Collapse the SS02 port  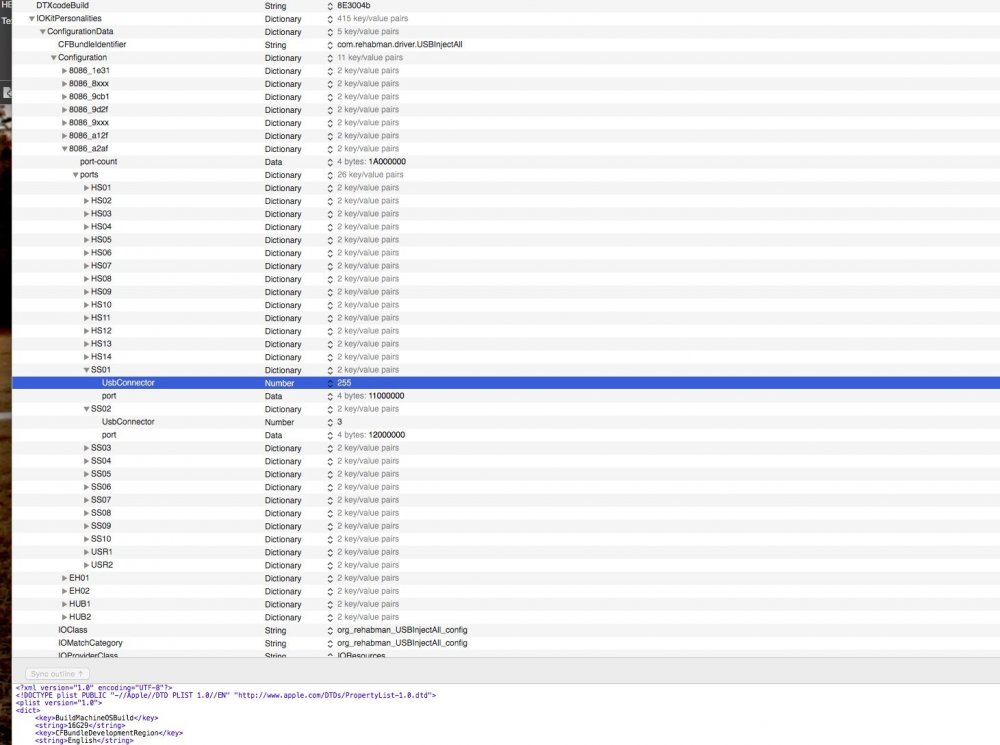click(x=86, y=409)
